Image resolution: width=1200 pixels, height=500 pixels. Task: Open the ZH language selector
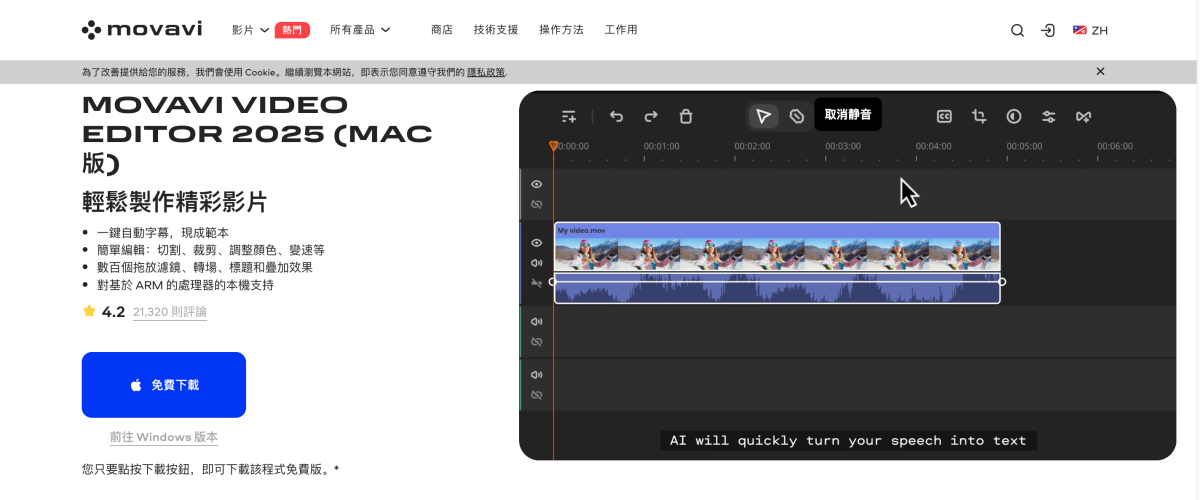click(1091, 30)
